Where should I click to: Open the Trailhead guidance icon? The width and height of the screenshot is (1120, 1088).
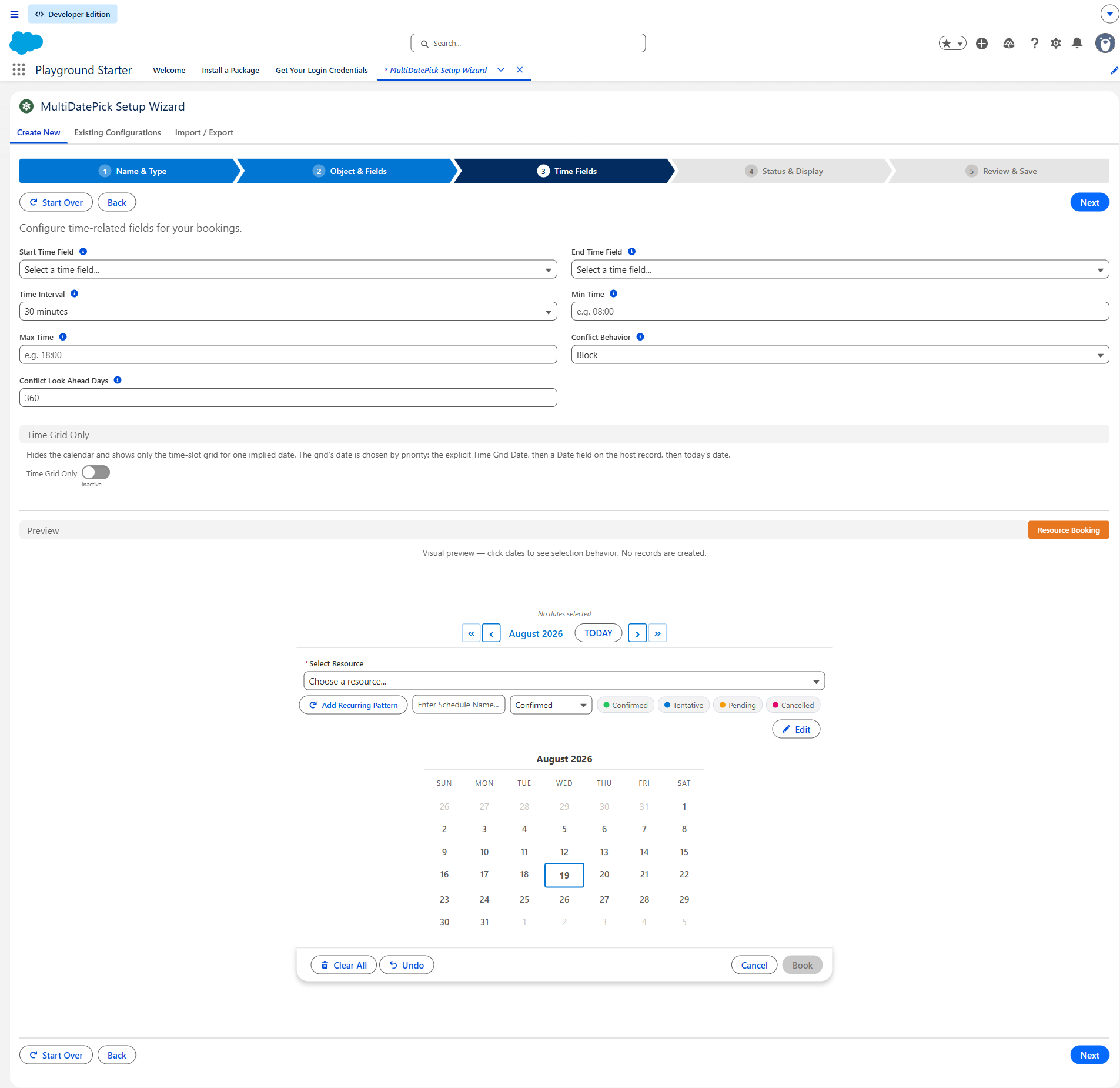[x=1009, y=43]
